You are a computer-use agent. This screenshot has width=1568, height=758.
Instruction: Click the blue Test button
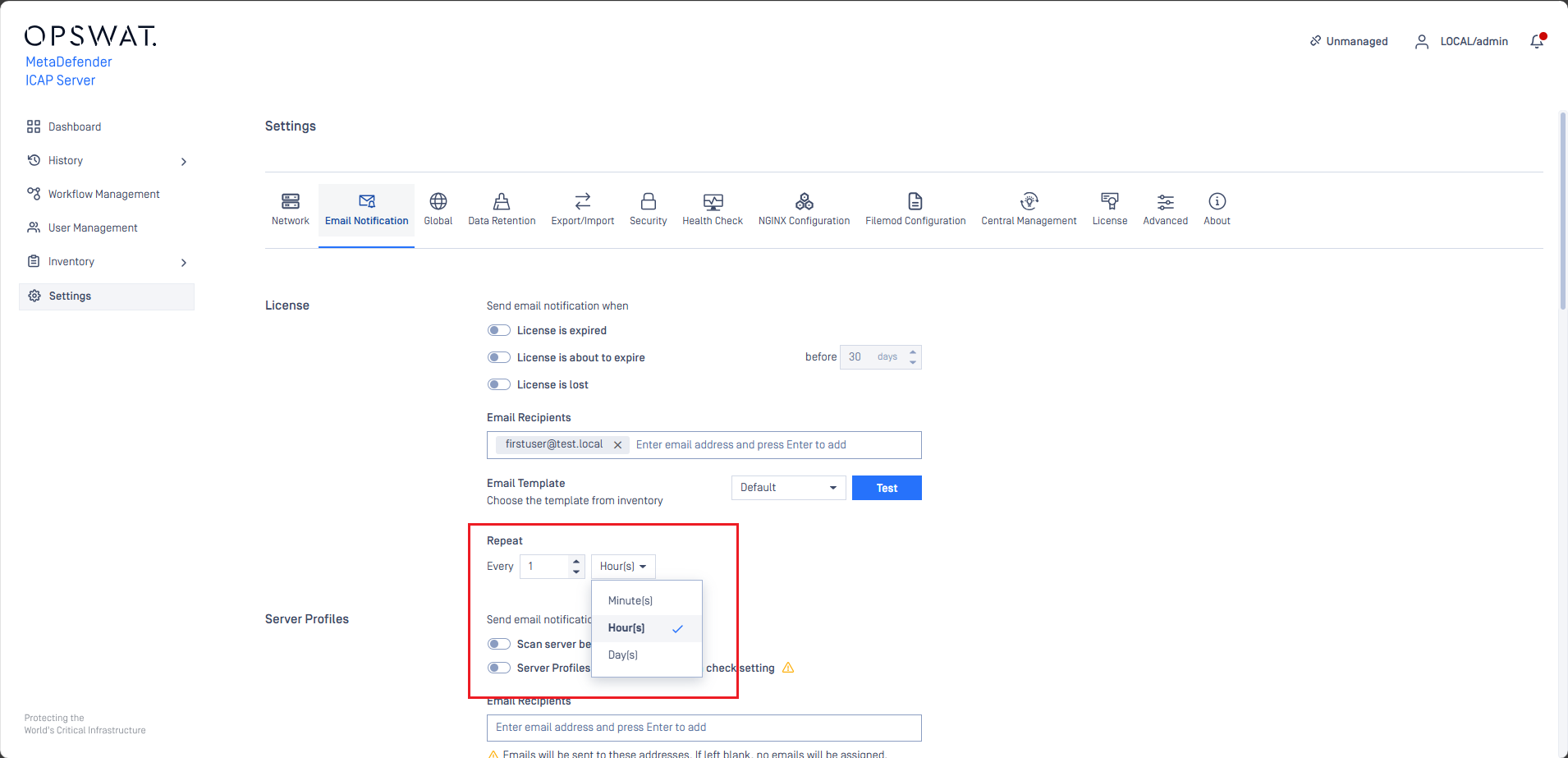[887, 488]
